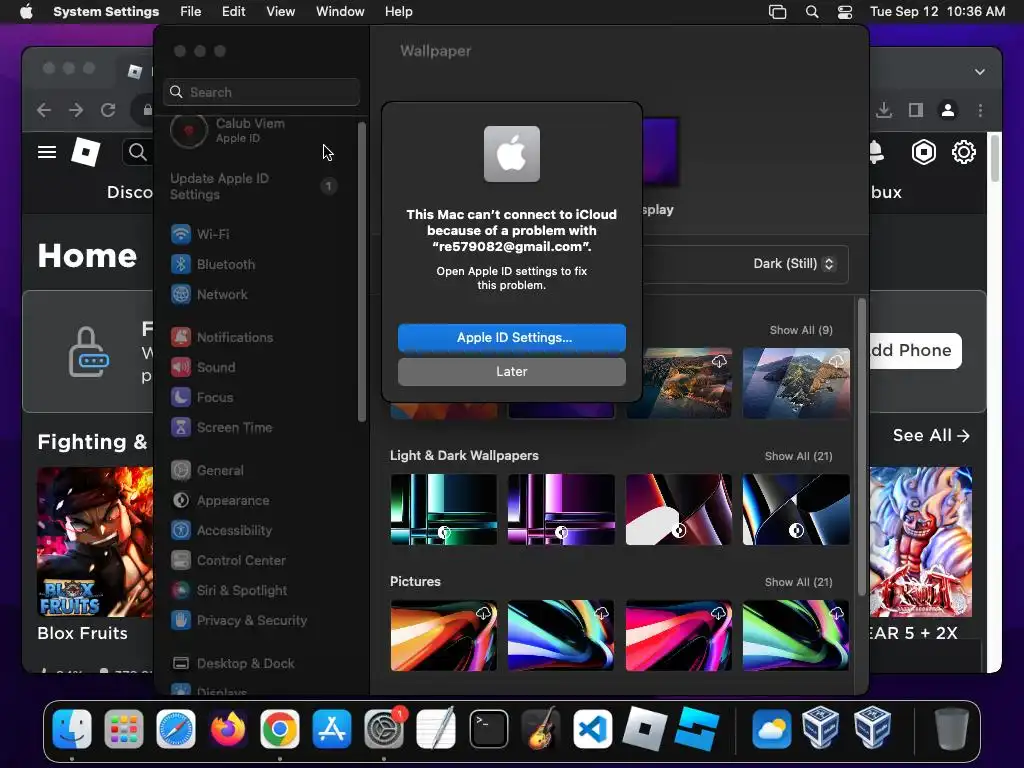This screenshot has height=768, width=1024.
Task: Open the File menu
Action: (x=191, y=12)
